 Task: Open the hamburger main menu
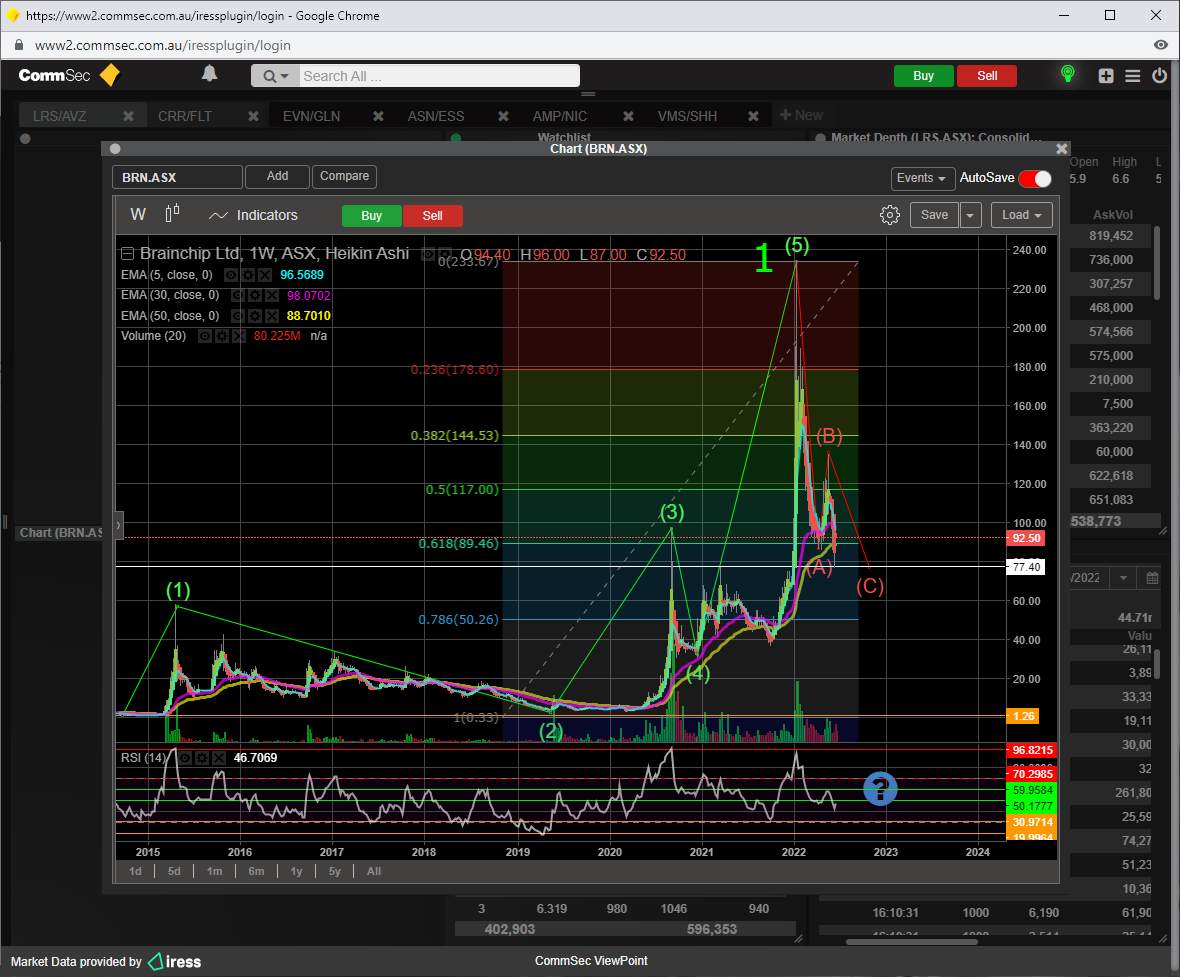point(1133,76)
